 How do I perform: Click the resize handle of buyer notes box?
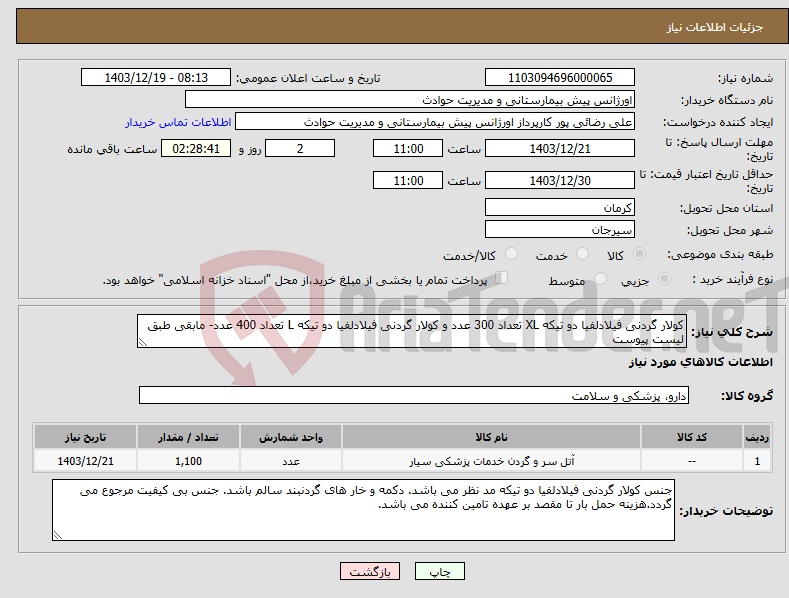(x=57, y=536)
